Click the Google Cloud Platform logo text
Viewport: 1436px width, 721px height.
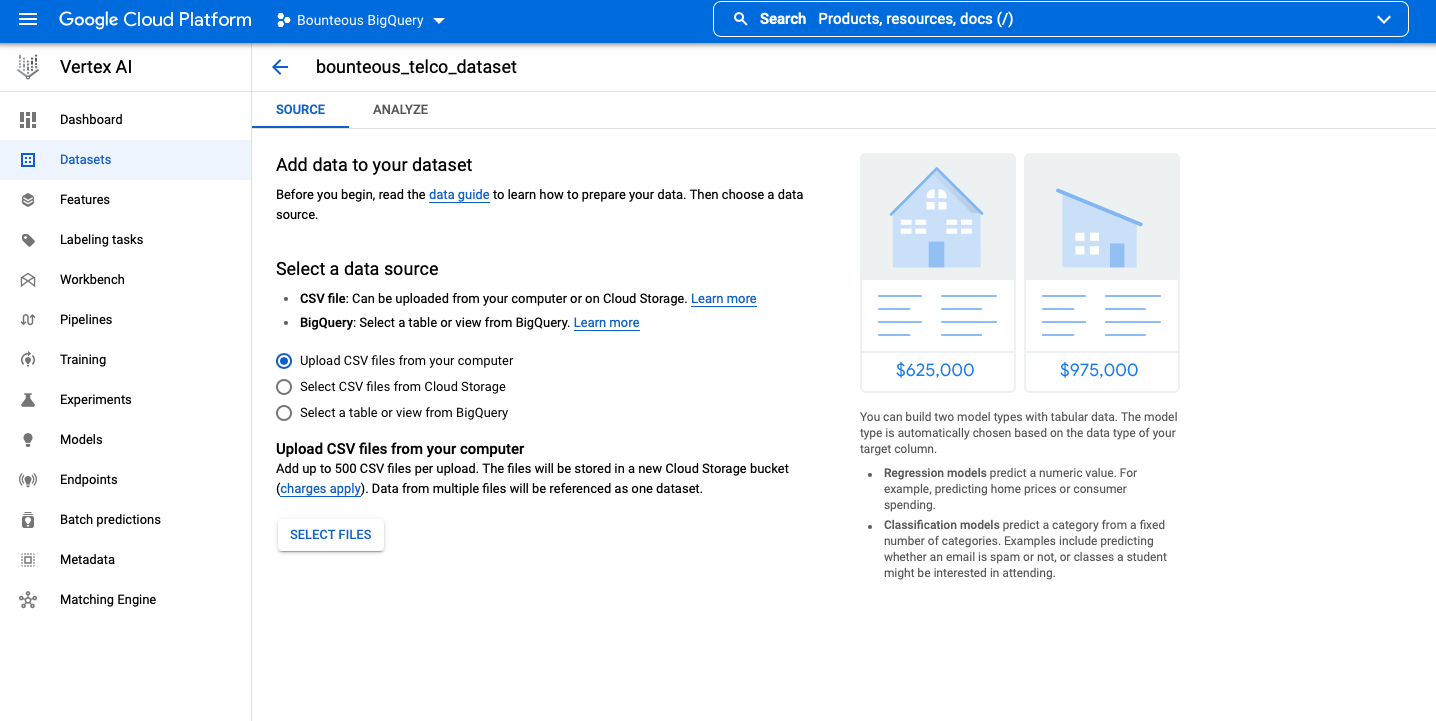pyautogui.click(x=155, y=20)
